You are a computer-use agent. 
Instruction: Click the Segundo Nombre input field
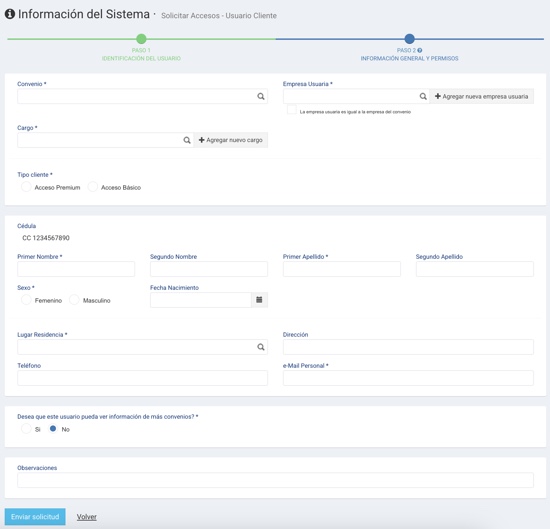coord(209,269)
